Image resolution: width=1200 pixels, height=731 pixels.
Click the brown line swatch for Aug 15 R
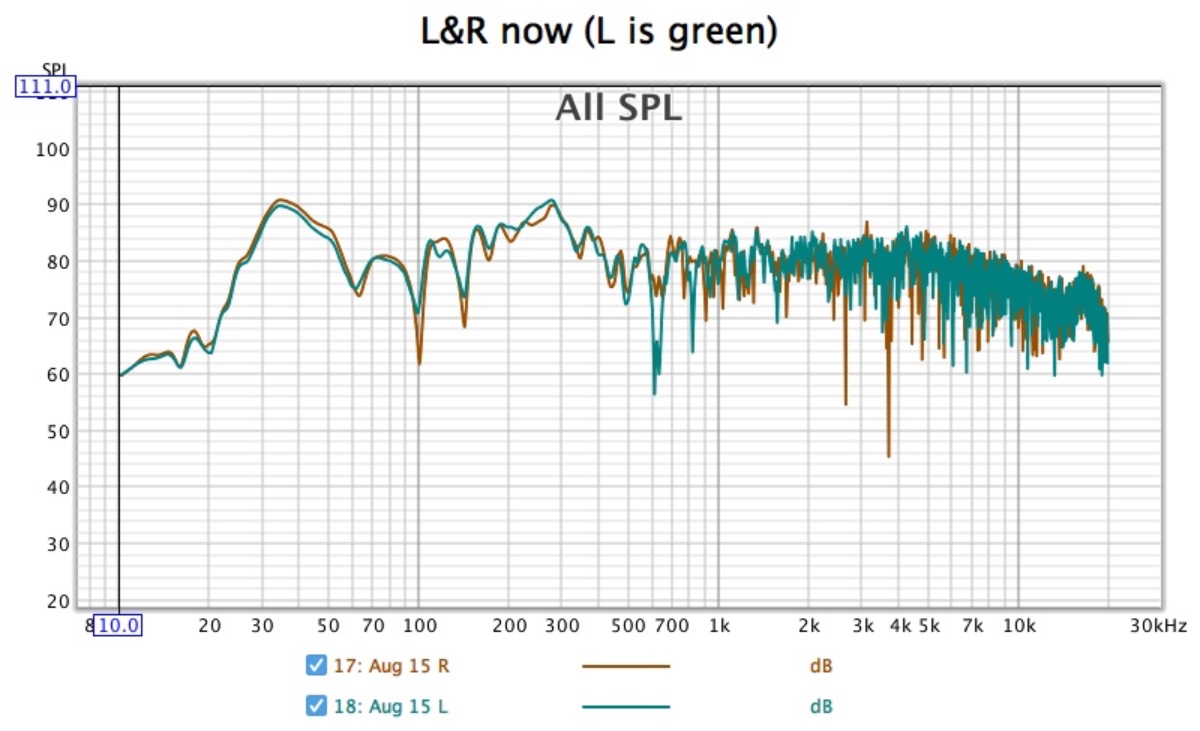625,665
